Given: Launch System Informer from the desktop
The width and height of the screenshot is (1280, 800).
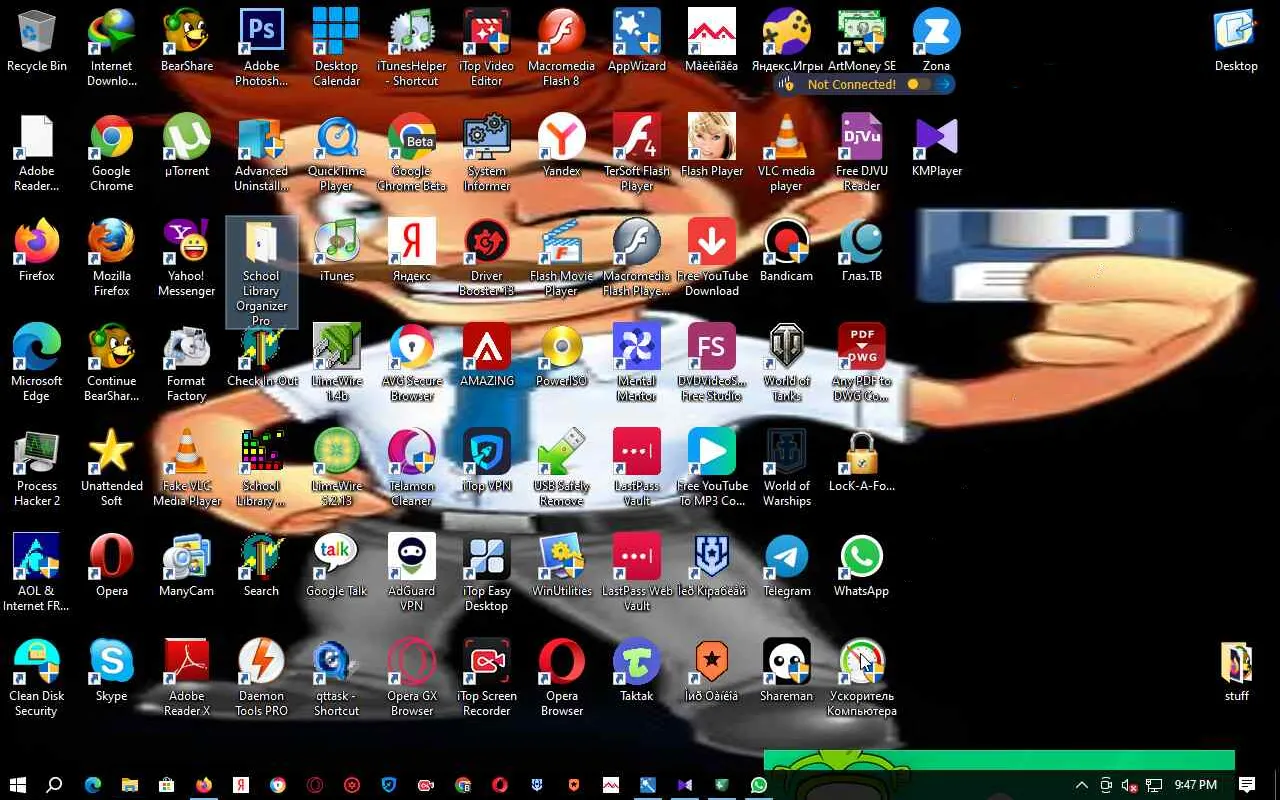Looking at the screenshot, I should 486,153.
